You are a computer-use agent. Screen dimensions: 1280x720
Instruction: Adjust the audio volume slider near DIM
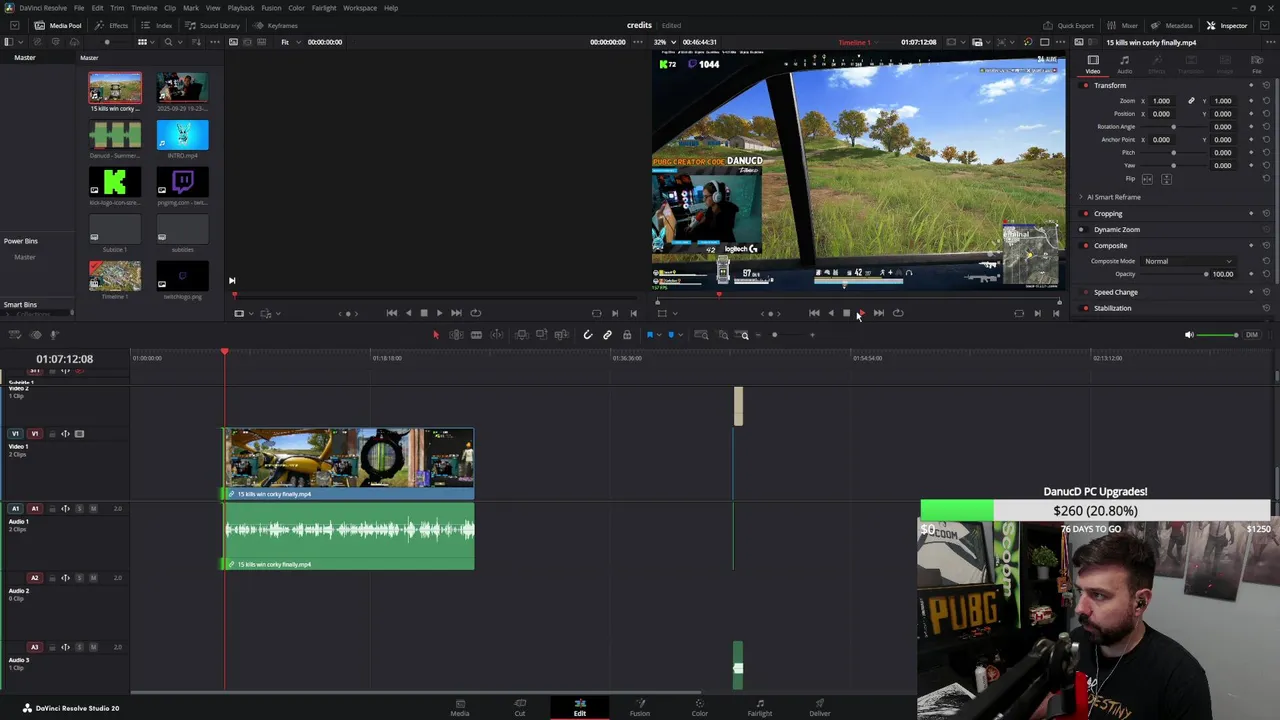coord(1217,335)
